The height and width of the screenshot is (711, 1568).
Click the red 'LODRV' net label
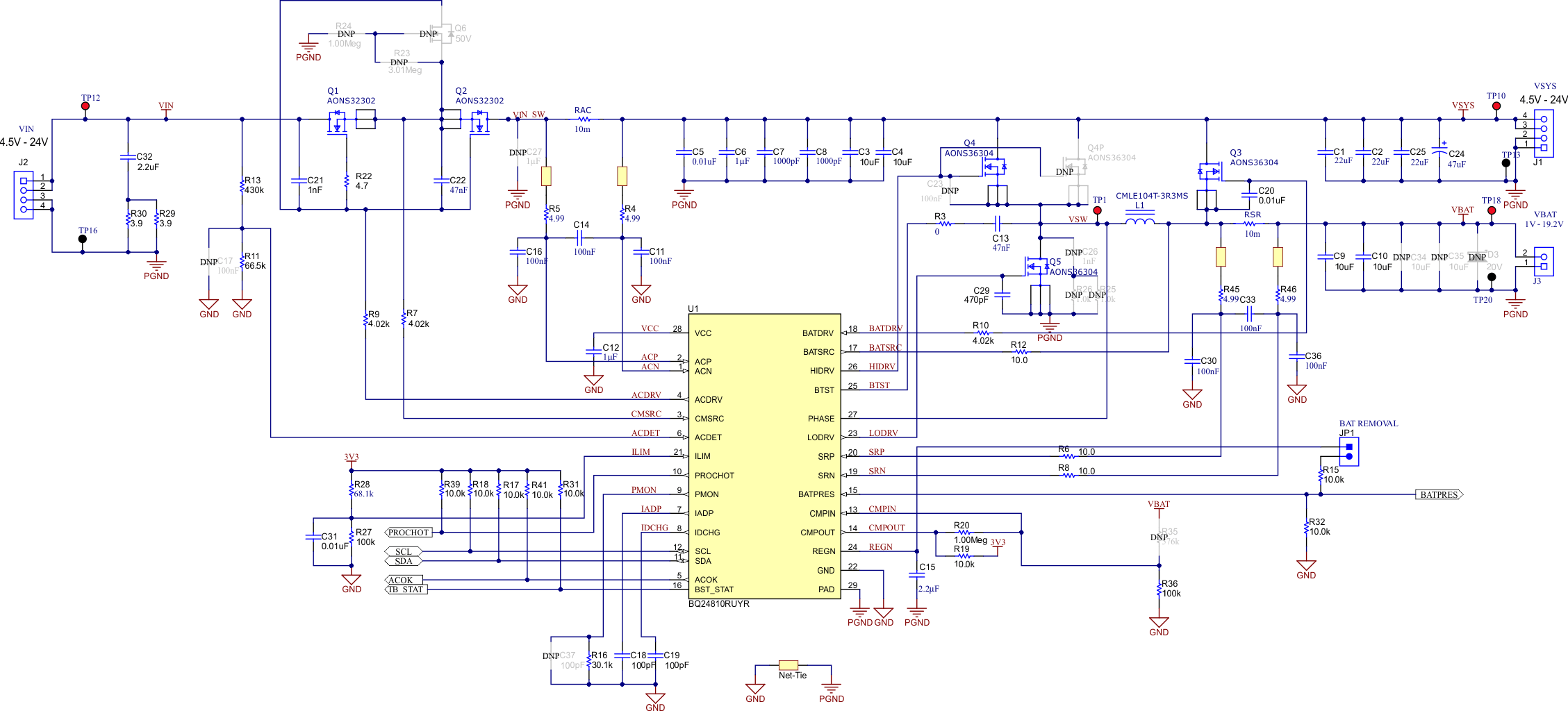(x=883, y=433)
